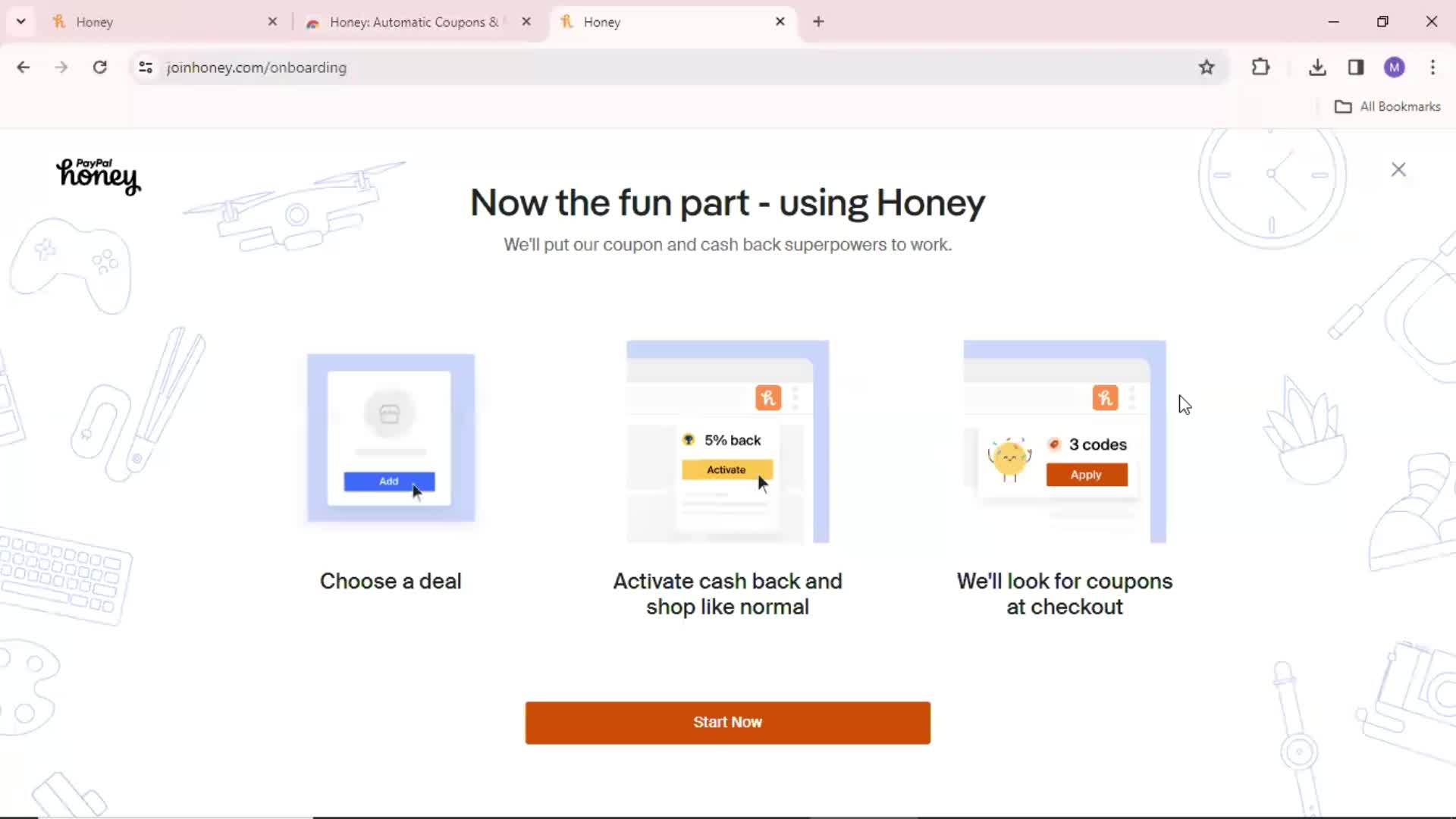View site information for joinhoney.com

click(x=146, y=67)
